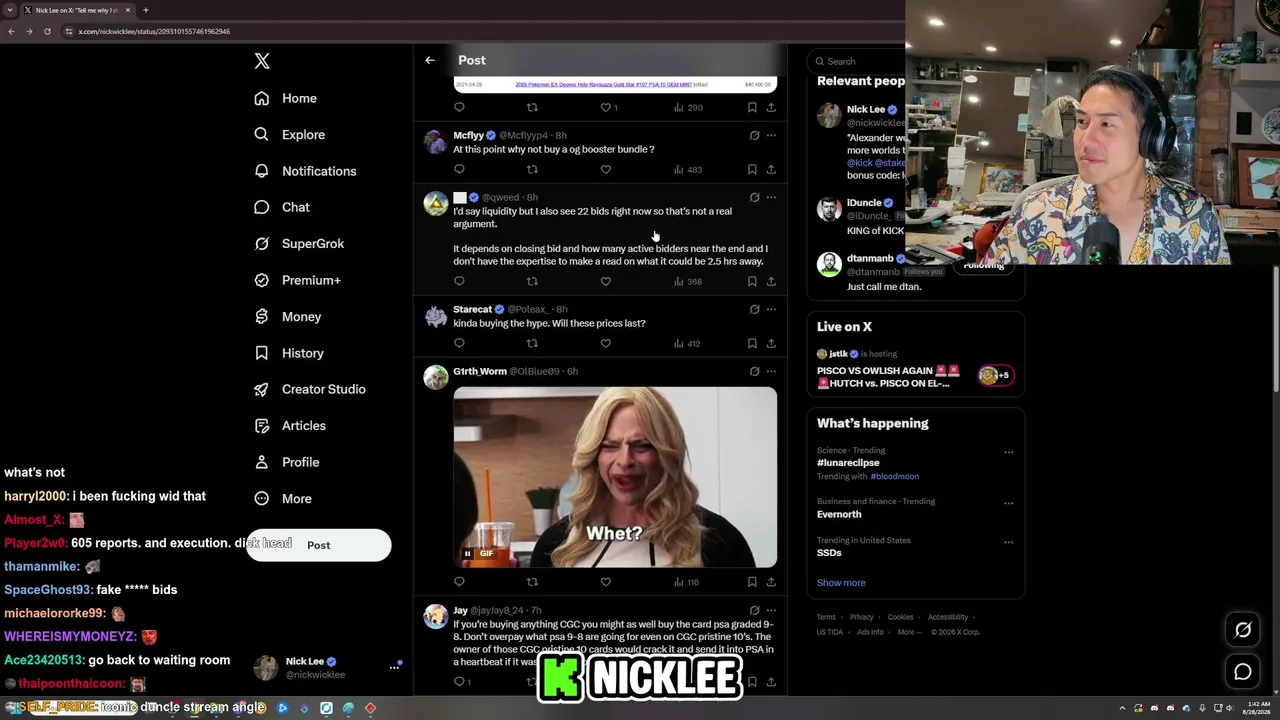
Task: Like Mcflyy's booster bundle post
Action: 605,170
